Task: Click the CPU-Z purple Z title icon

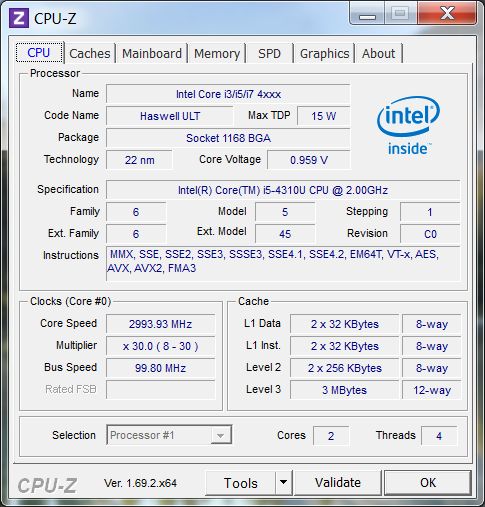Action: [19, 18]
